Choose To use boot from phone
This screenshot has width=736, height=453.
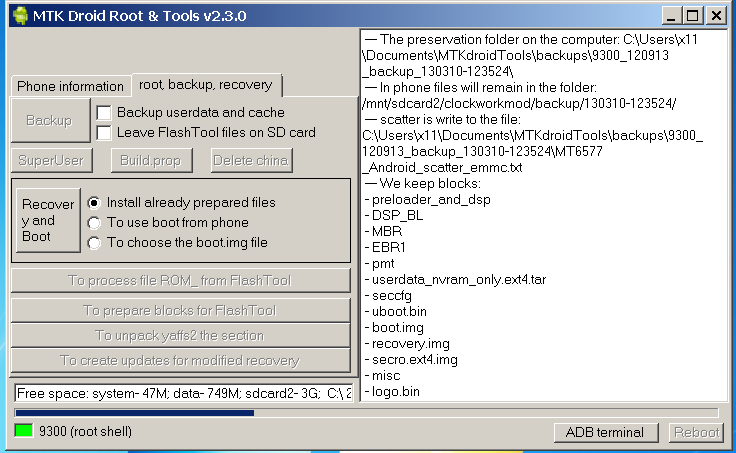click(x=94, y=223)
